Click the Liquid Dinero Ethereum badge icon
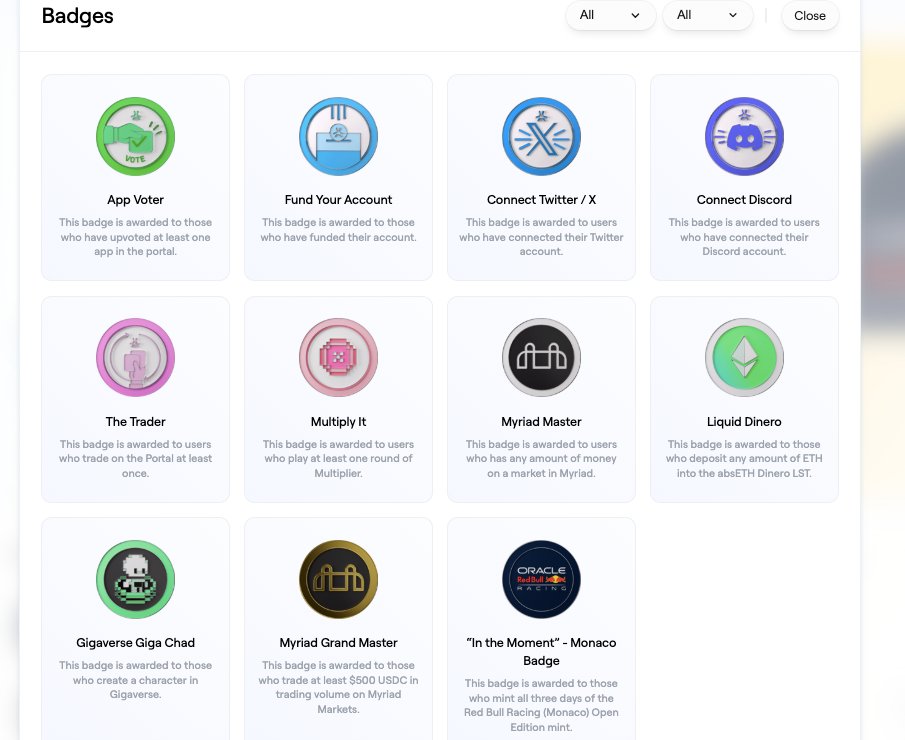This screenshot has height=740, width=905. coord(744,357)
